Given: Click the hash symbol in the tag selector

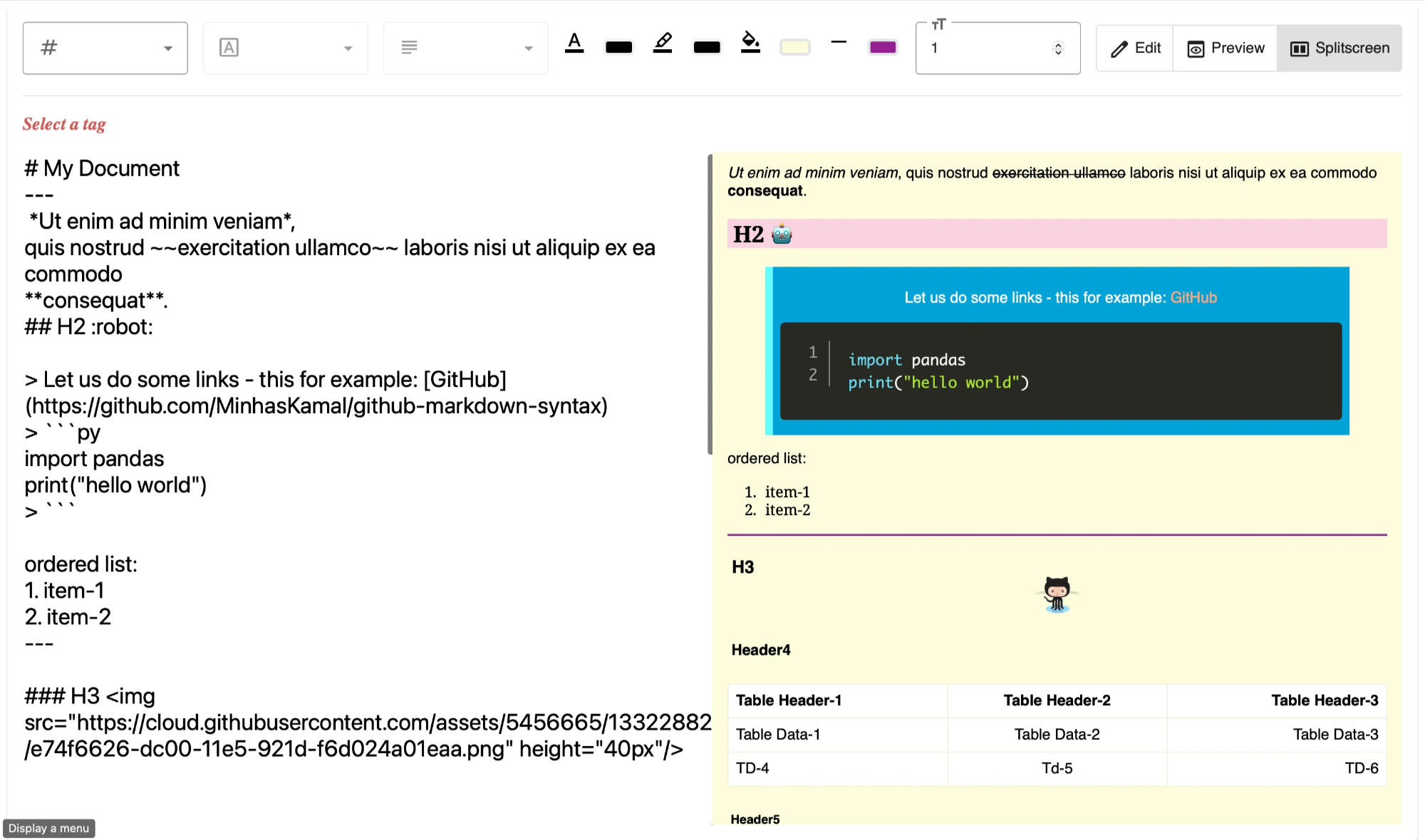Looking at the screenshot, I should pyautogui.click(x=47, y=47).
